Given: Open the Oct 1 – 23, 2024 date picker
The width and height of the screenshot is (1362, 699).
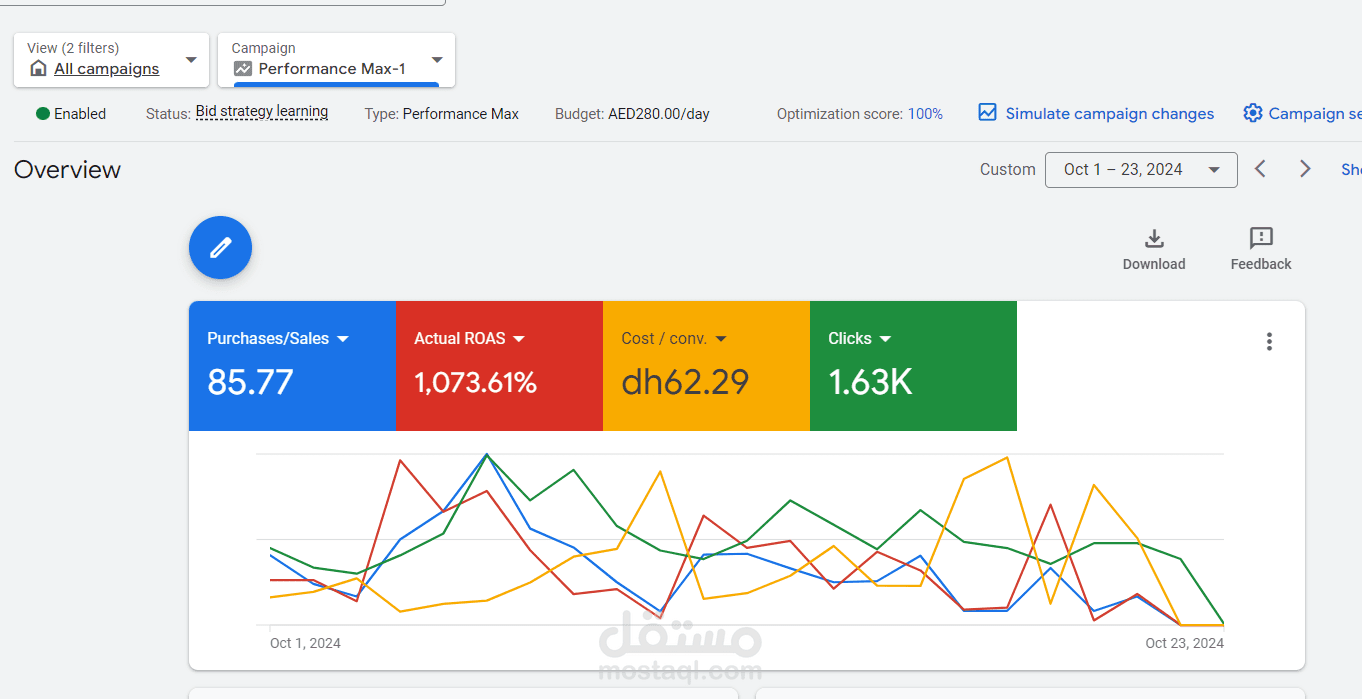Looking at the screenshot, I should (1141, 170).
